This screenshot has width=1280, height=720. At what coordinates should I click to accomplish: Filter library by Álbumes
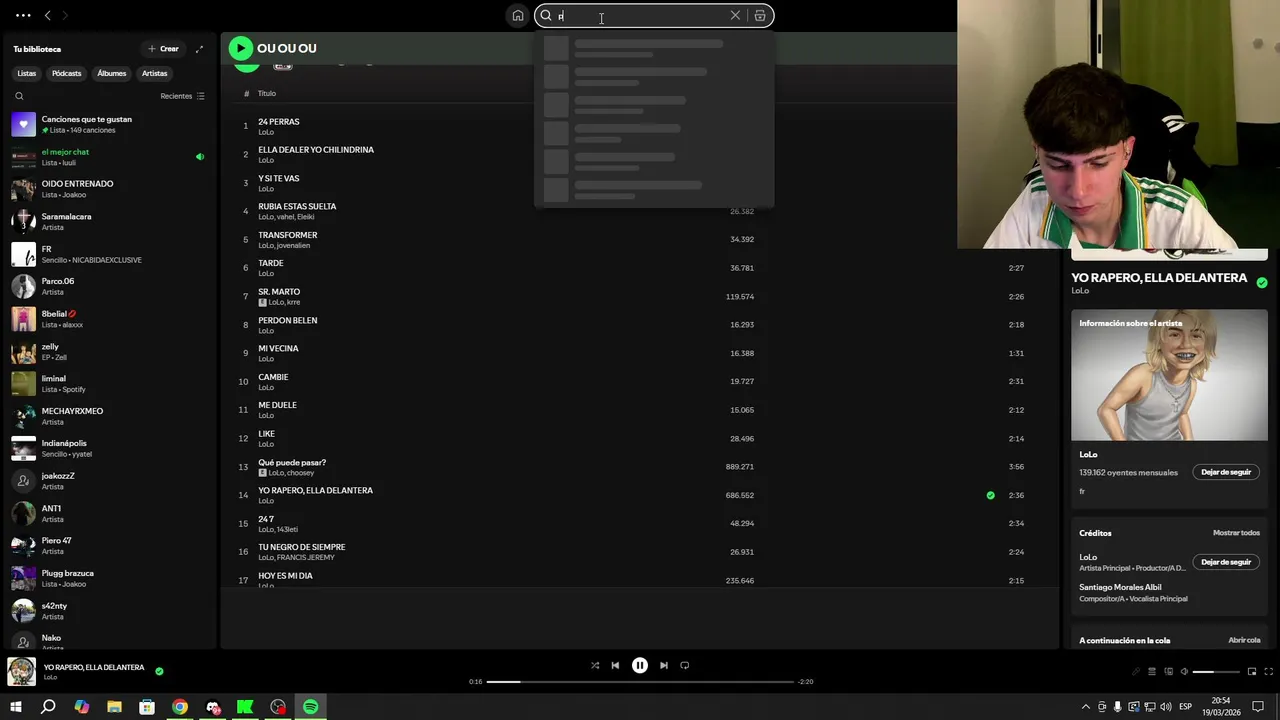[112, 73]
